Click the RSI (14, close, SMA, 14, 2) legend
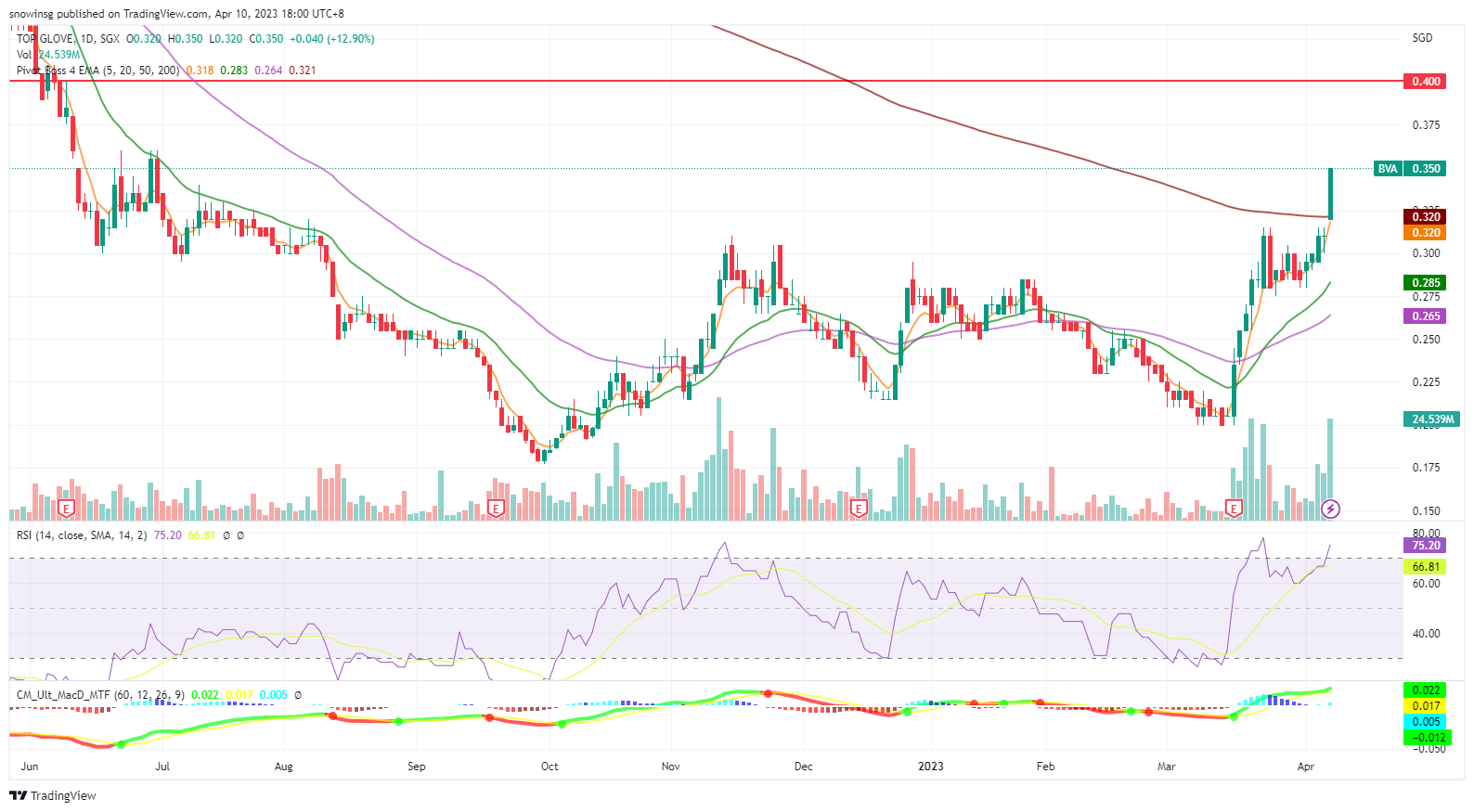This screenshot has width=1474, height=812. (82, 535)
